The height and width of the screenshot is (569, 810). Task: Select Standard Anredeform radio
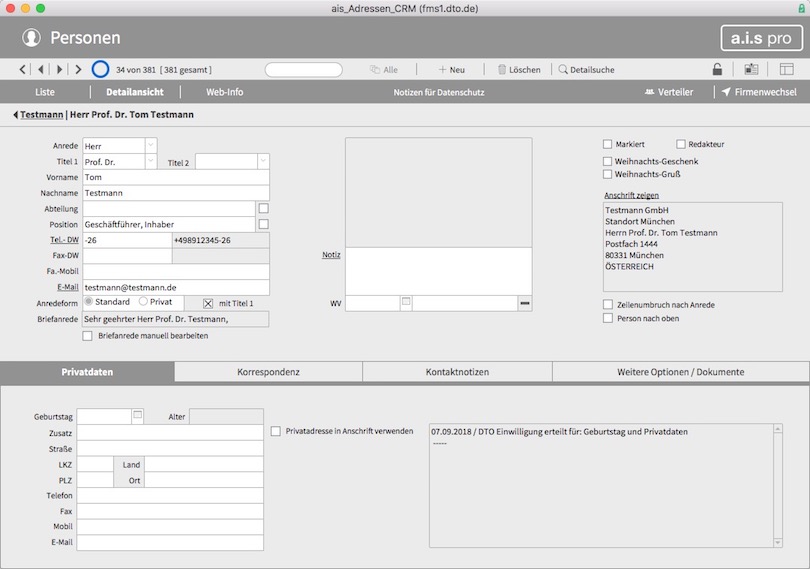coord(89,301)
